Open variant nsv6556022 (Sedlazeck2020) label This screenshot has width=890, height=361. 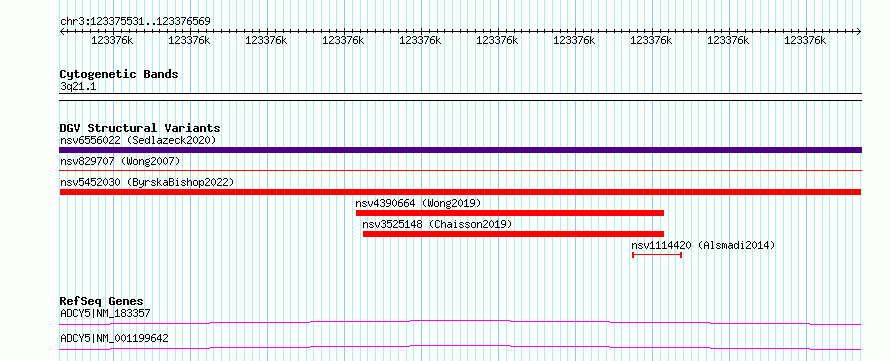138,140
